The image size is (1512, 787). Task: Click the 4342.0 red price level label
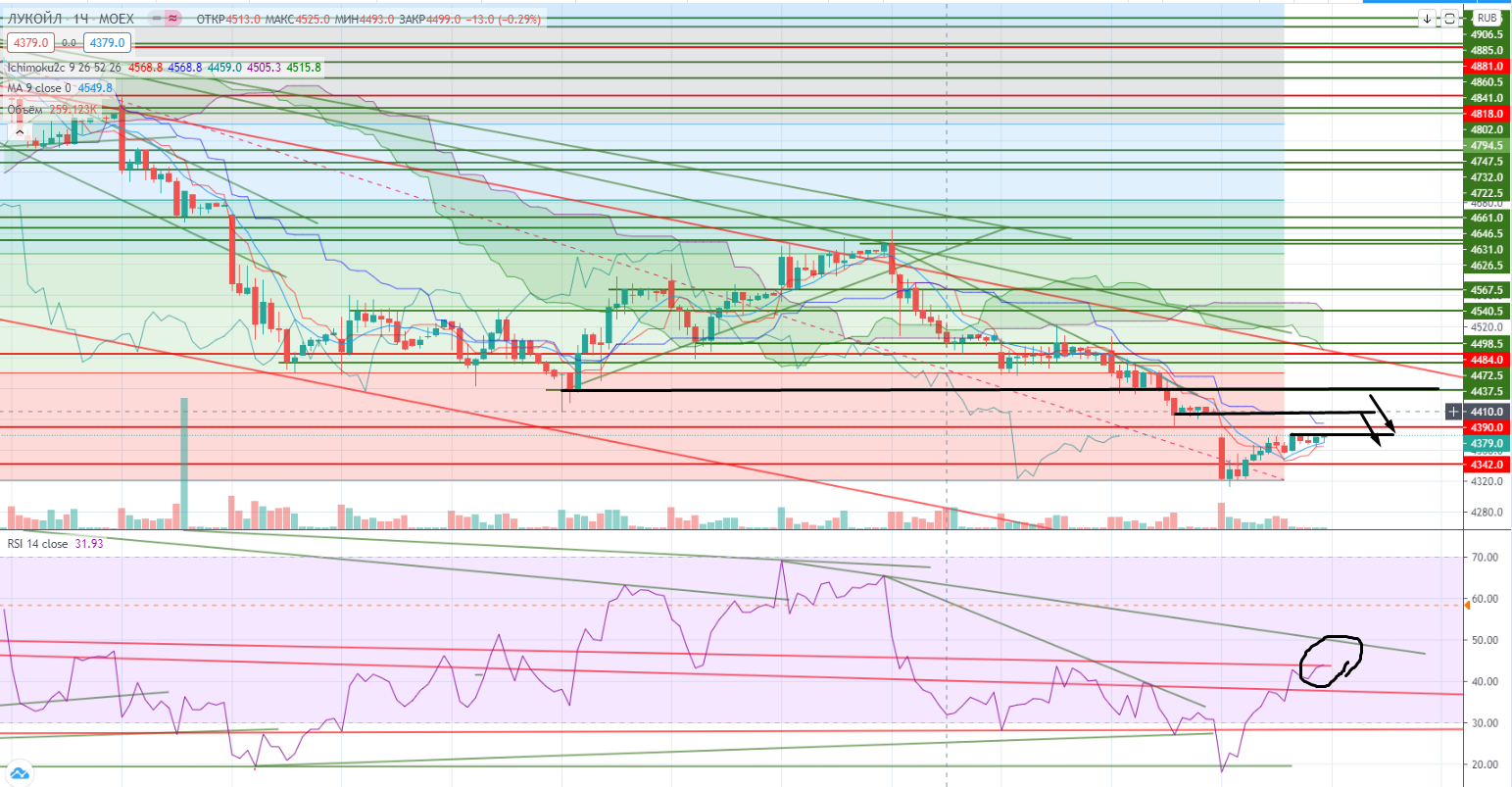click(1486, 465)
